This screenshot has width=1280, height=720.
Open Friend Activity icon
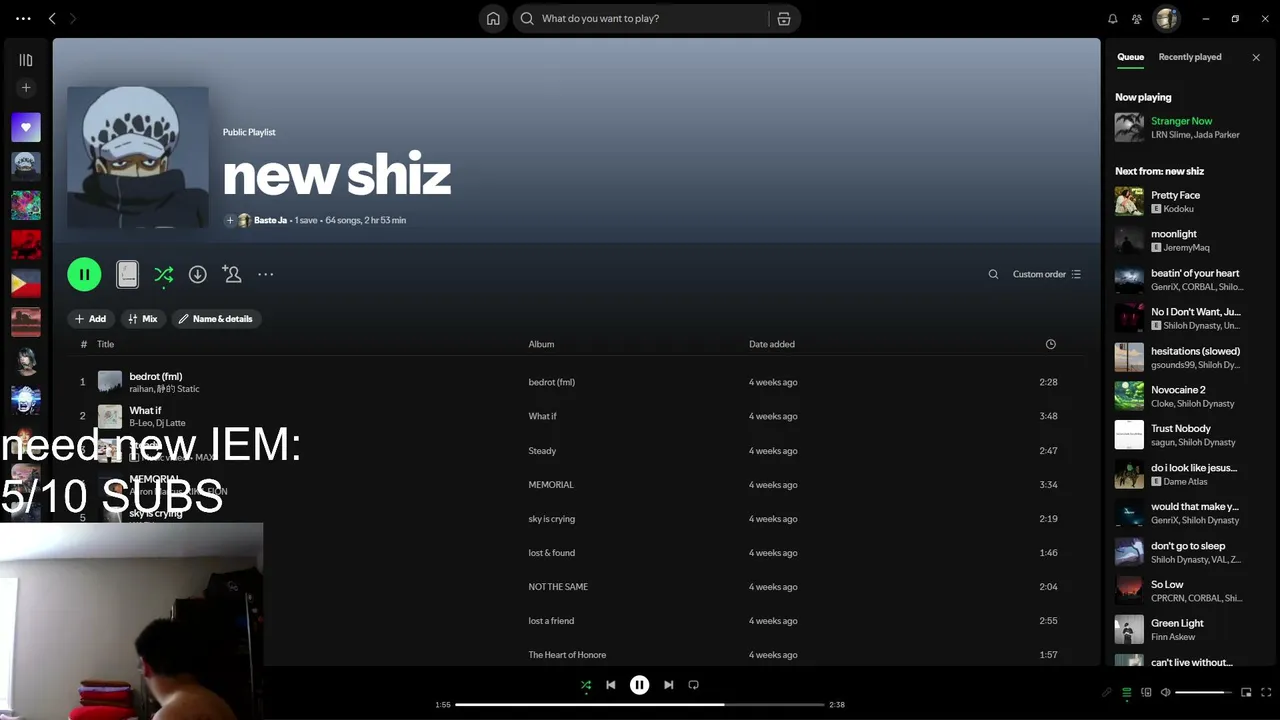click(x=1137, y=18)
